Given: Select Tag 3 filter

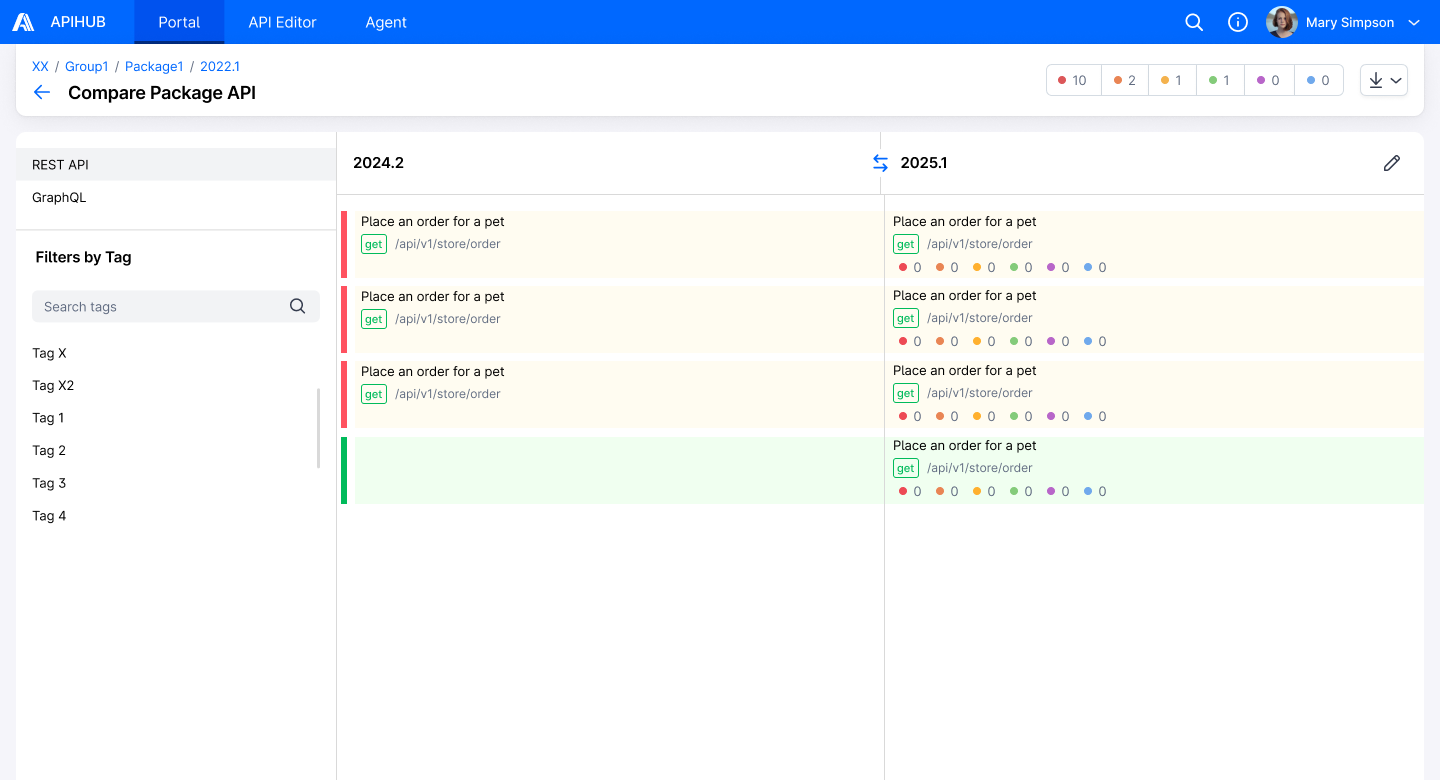Looking at the screenshot, I should tap(49, 483).
